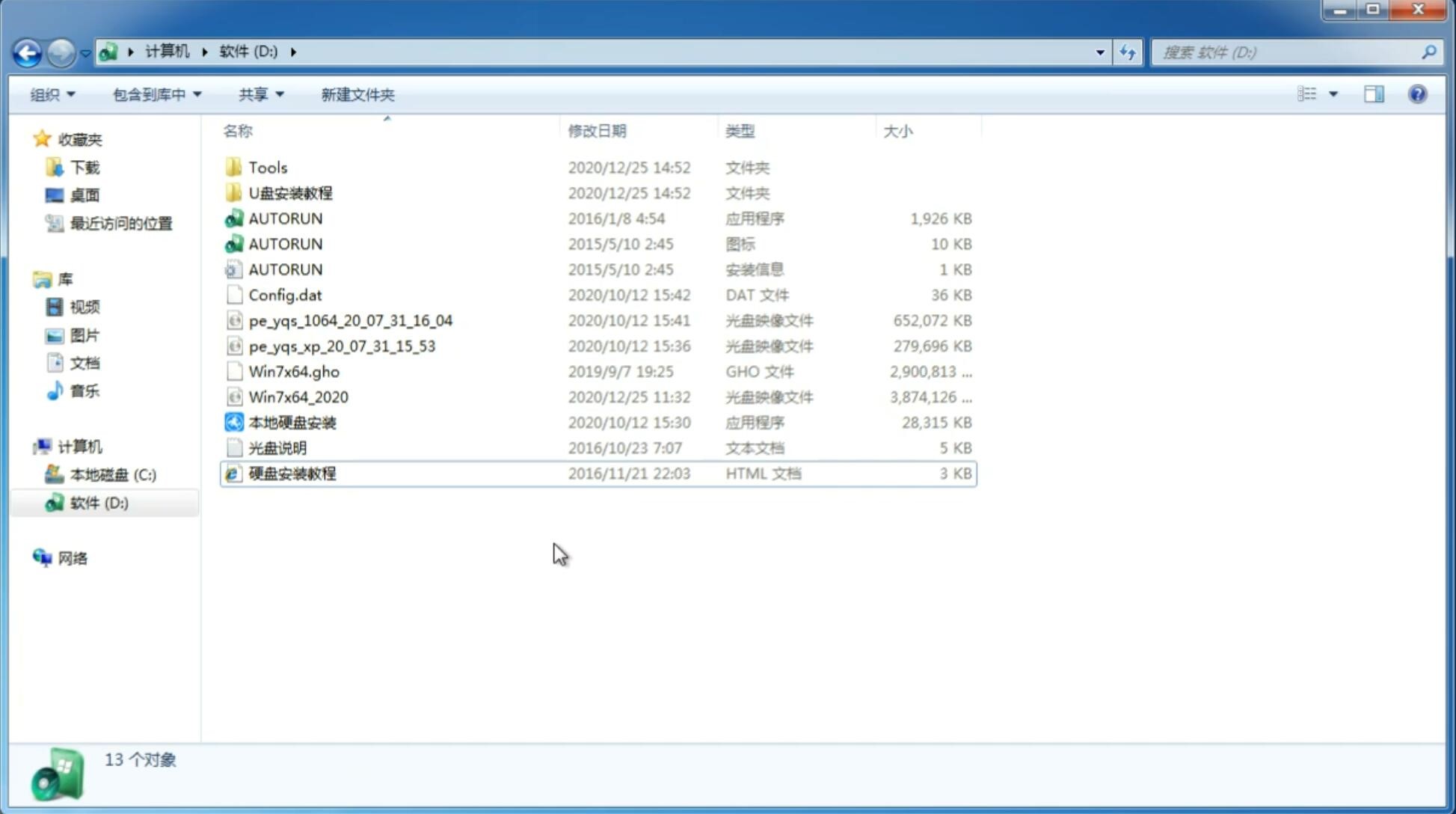This screenshot has height=814, width=1456.
Task: Click 包含到库中 dropdown
Action: tap(155, 93)
